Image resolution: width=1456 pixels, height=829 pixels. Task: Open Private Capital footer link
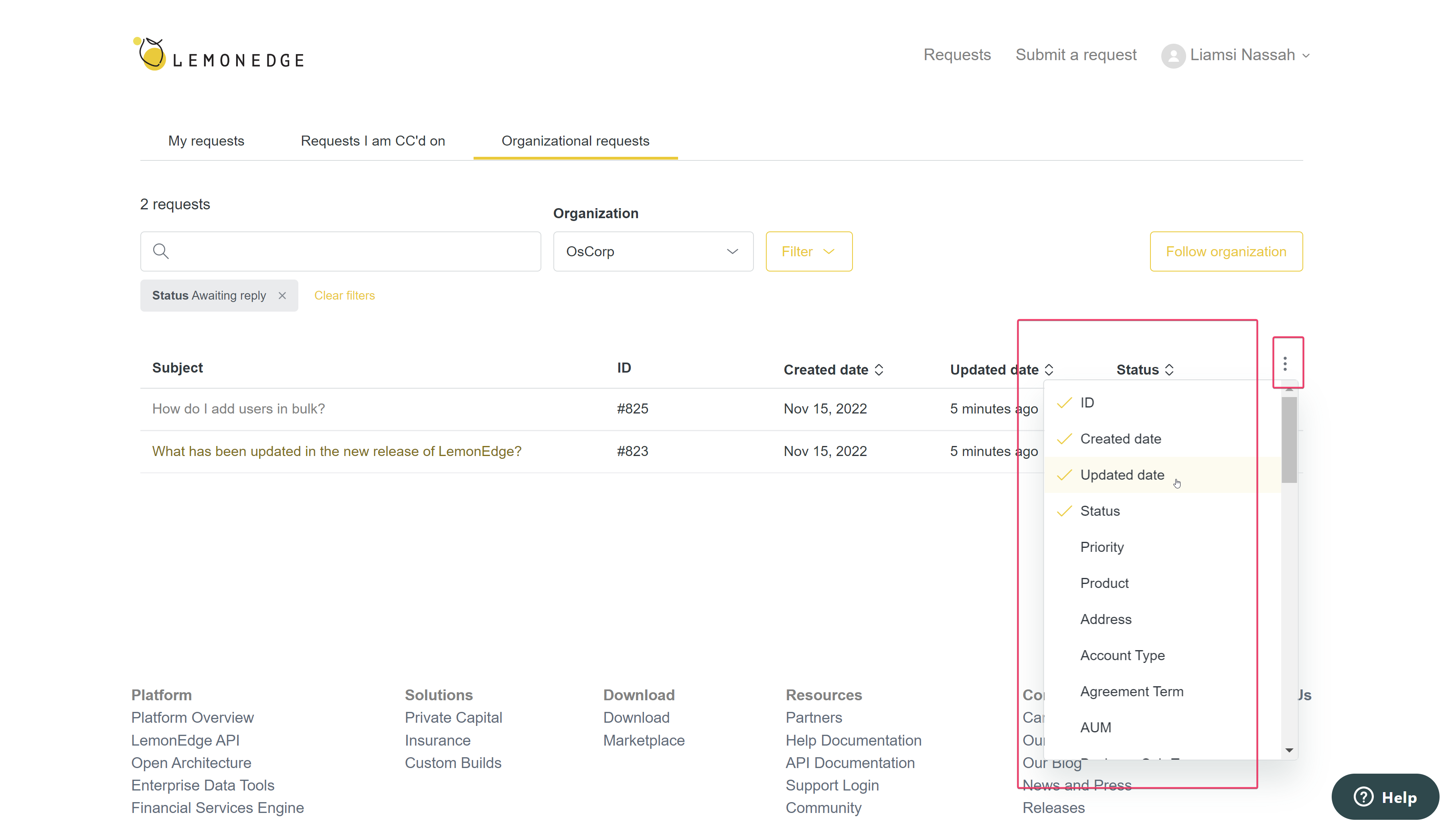(x=453, y=718)
